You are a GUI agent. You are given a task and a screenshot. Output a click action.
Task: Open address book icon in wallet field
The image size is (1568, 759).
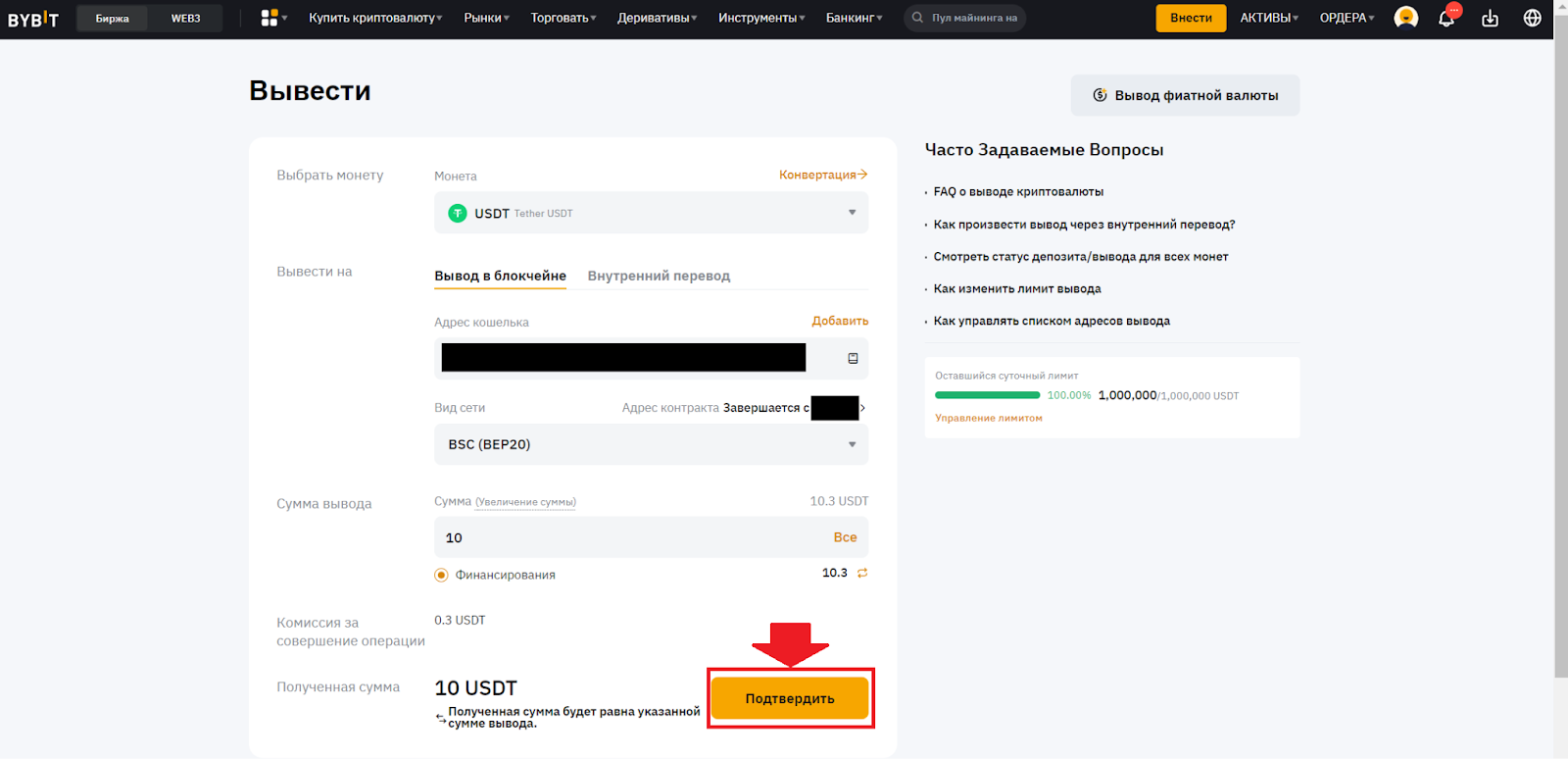(853, 358)
